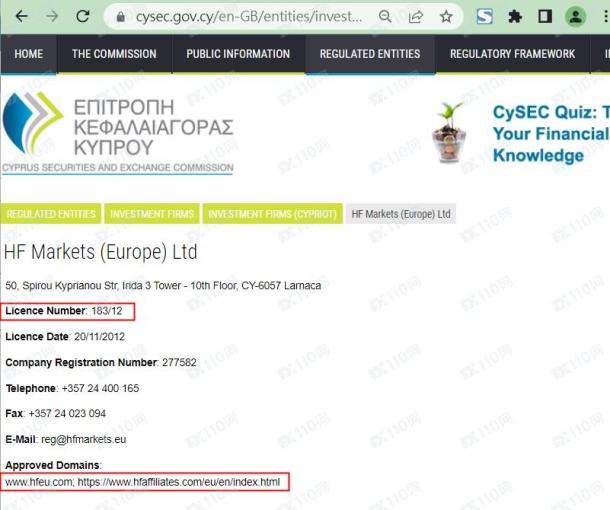Click fax number +357 24 023 094
Image resolution: width=610 pixels, height=510 pixels.
[67, 414]
